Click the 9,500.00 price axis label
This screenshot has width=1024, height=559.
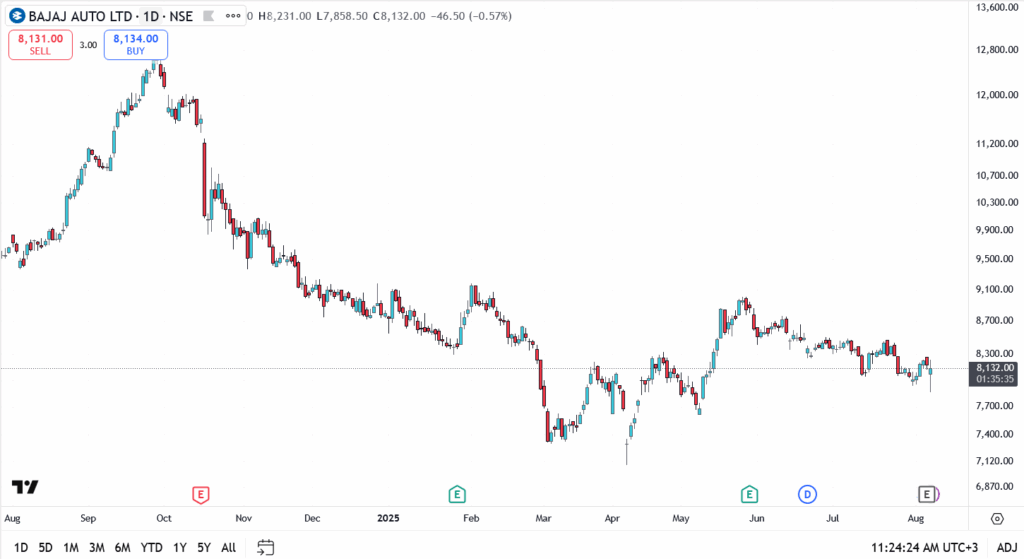[997, 259]
